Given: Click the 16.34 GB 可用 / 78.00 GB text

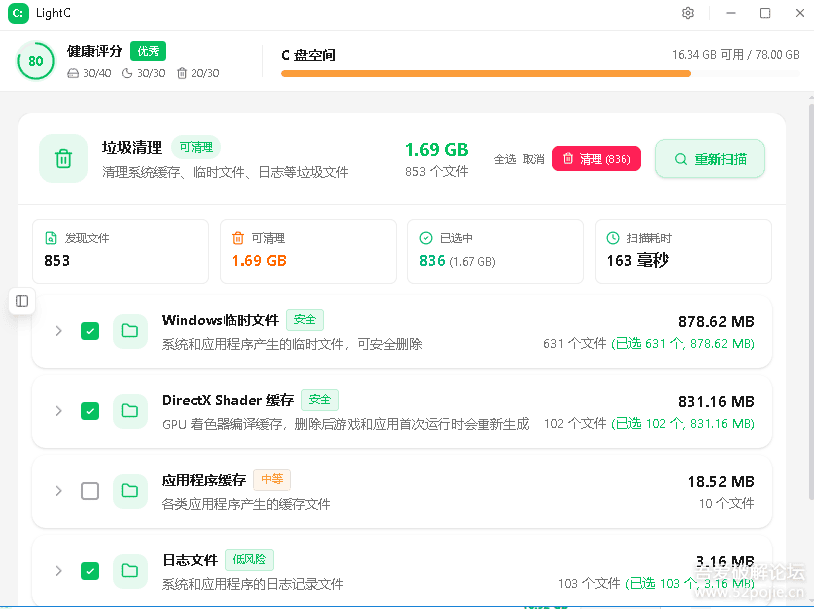Looking at the screenshot, I should pos(736,55).
